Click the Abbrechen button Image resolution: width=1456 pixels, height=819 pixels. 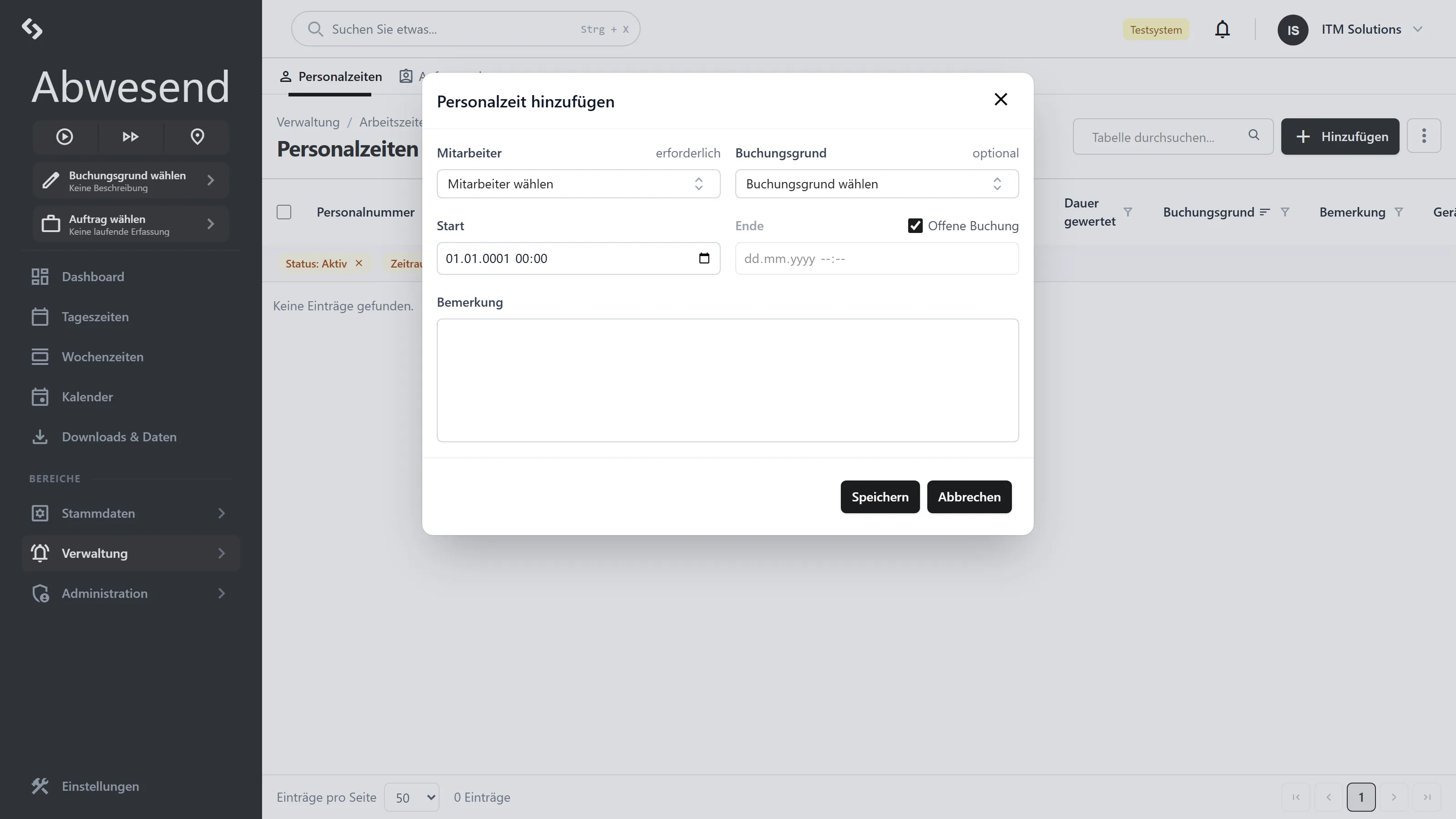tap(969, 497)
